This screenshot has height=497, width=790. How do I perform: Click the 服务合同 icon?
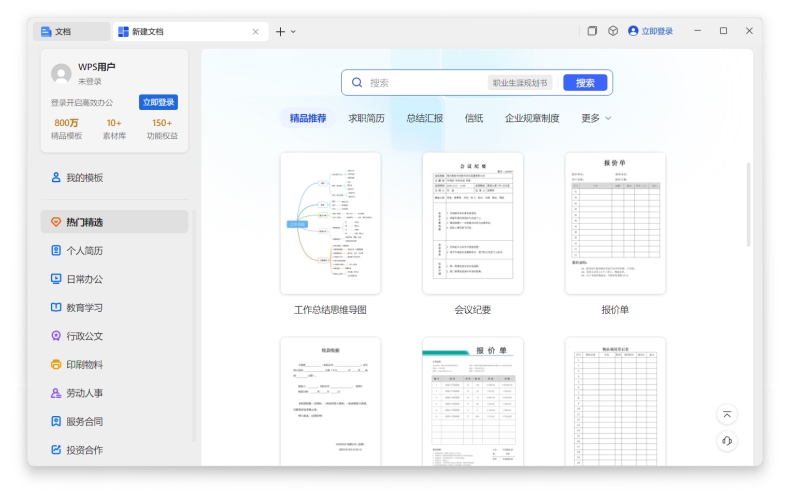tap(56, 421)
